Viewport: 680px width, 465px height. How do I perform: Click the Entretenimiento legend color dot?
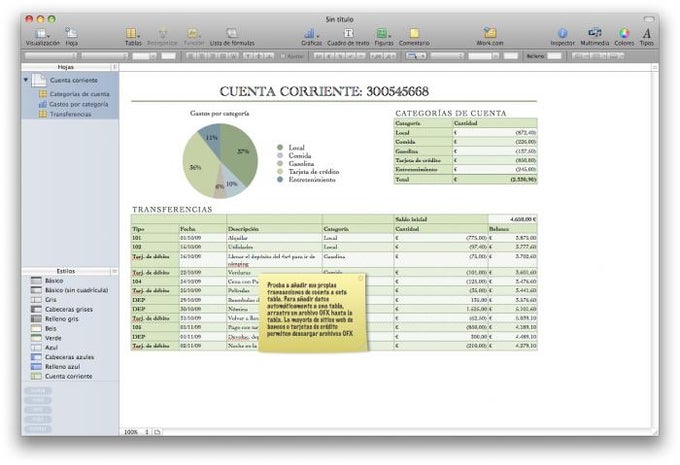coord(280,179)
